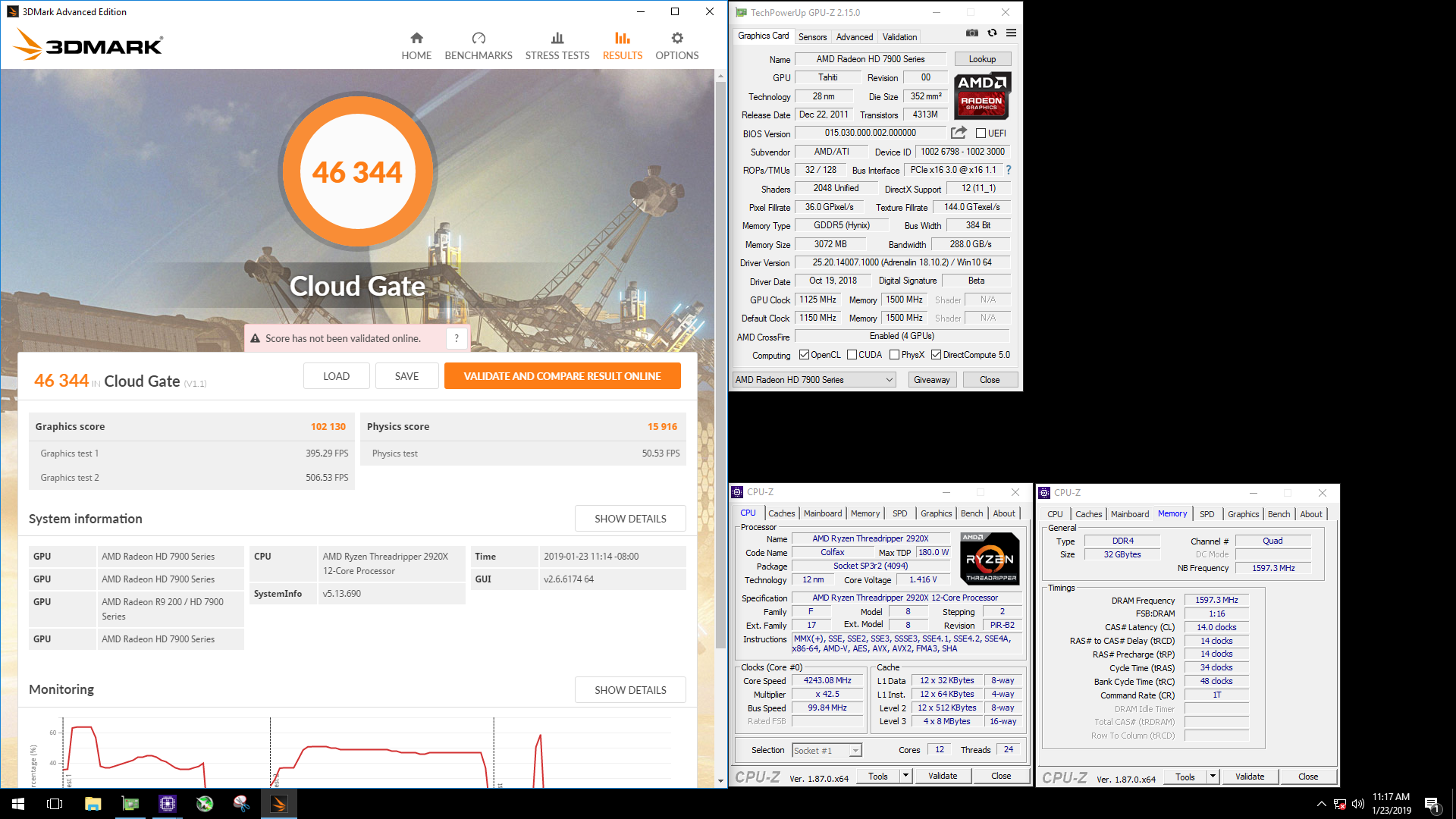
Task: Open SPD tab in Memory CPU-Z window
Action: point(1207,514)
